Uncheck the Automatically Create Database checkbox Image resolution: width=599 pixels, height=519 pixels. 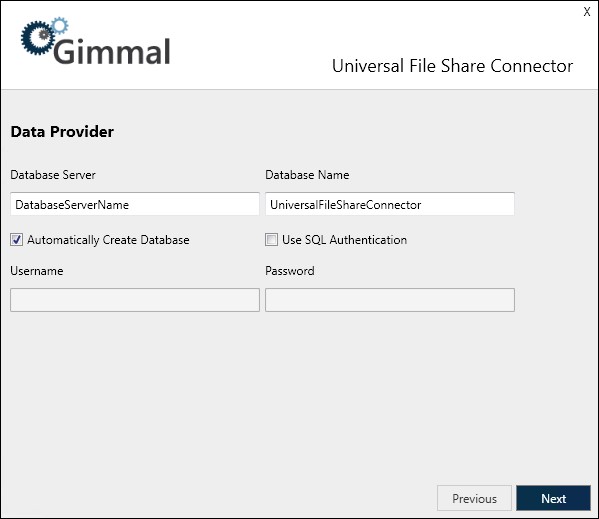[x=16, y=240]
